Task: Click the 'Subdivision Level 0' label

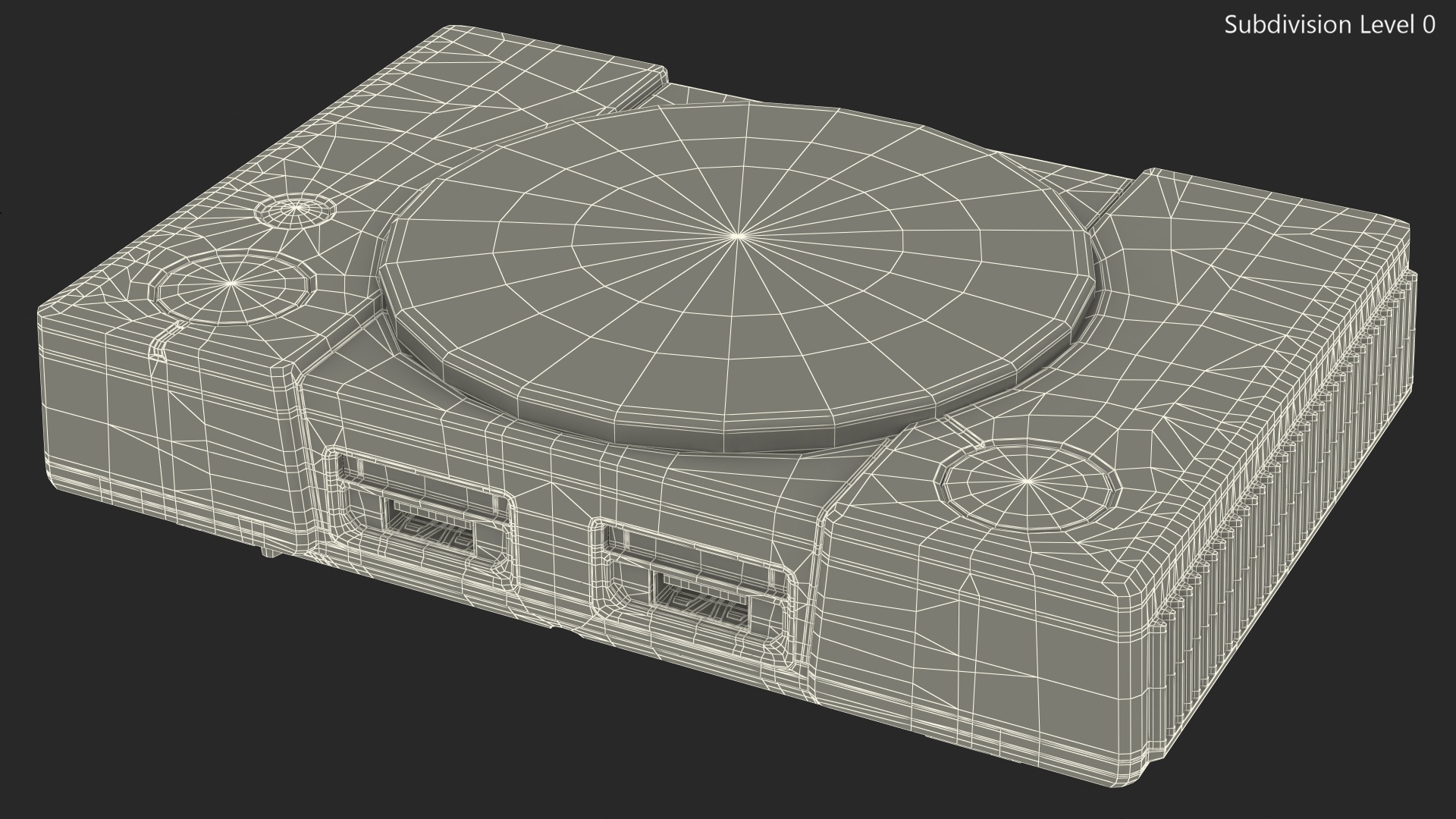Action: click(1330, 25)
